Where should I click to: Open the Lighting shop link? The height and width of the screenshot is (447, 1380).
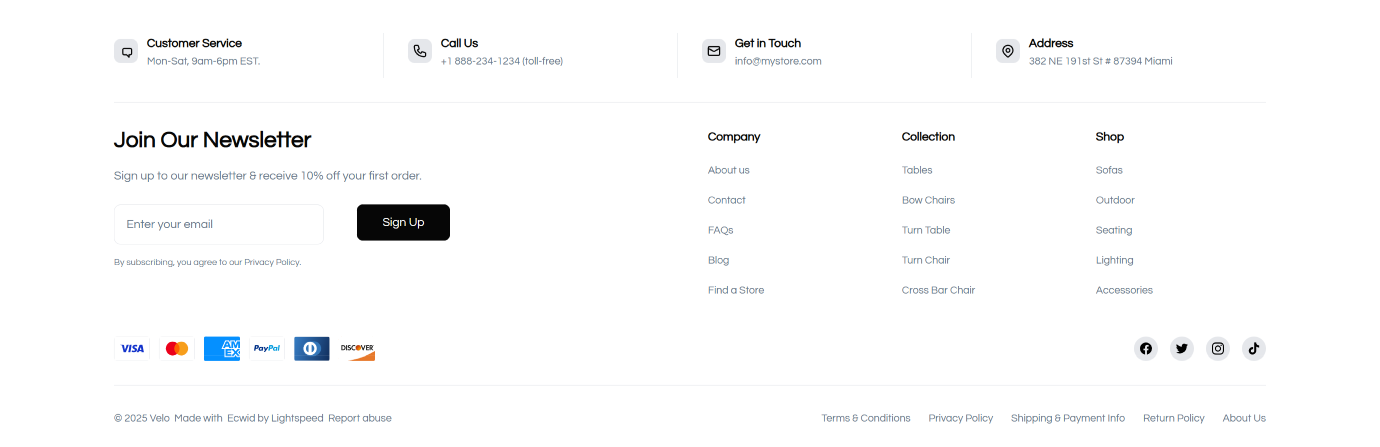click(1114, 260)
